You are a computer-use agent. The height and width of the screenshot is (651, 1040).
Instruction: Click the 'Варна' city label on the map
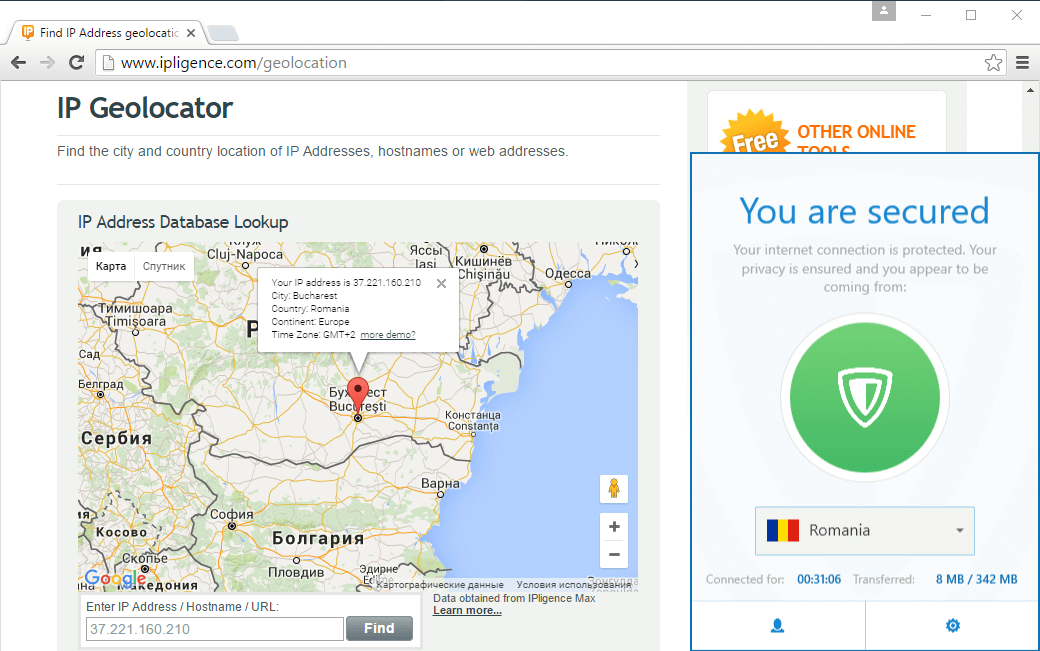440,483
